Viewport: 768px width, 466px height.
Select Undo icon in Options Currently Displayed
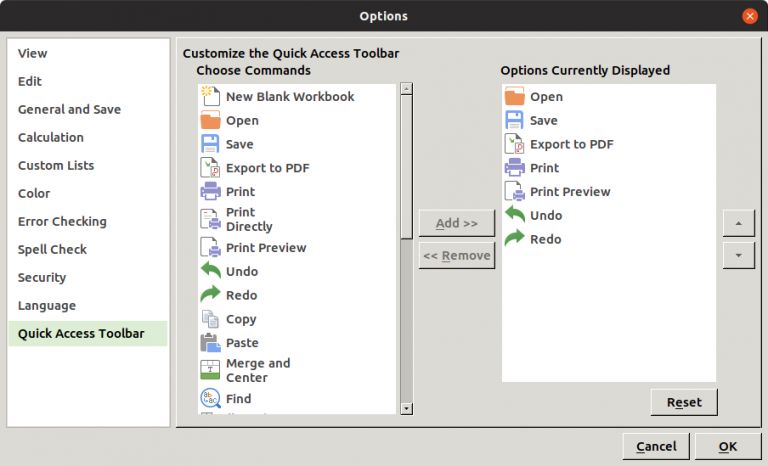click(x=514, y=215)
